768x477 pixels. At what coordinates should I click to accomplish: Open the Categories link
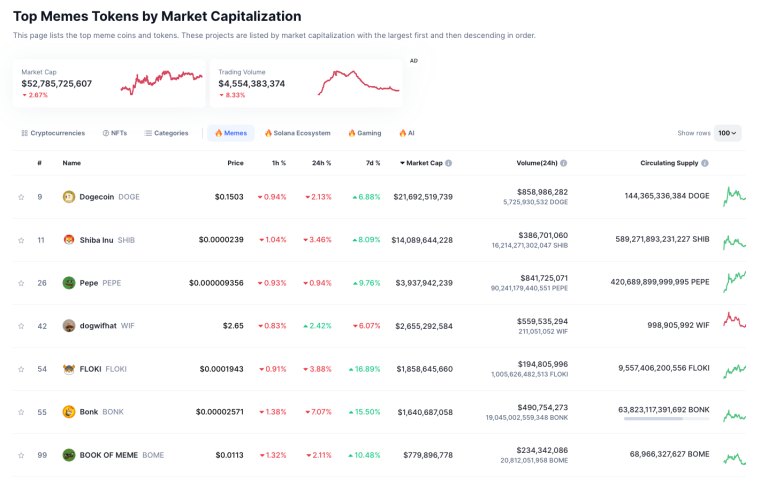[166, 133]
